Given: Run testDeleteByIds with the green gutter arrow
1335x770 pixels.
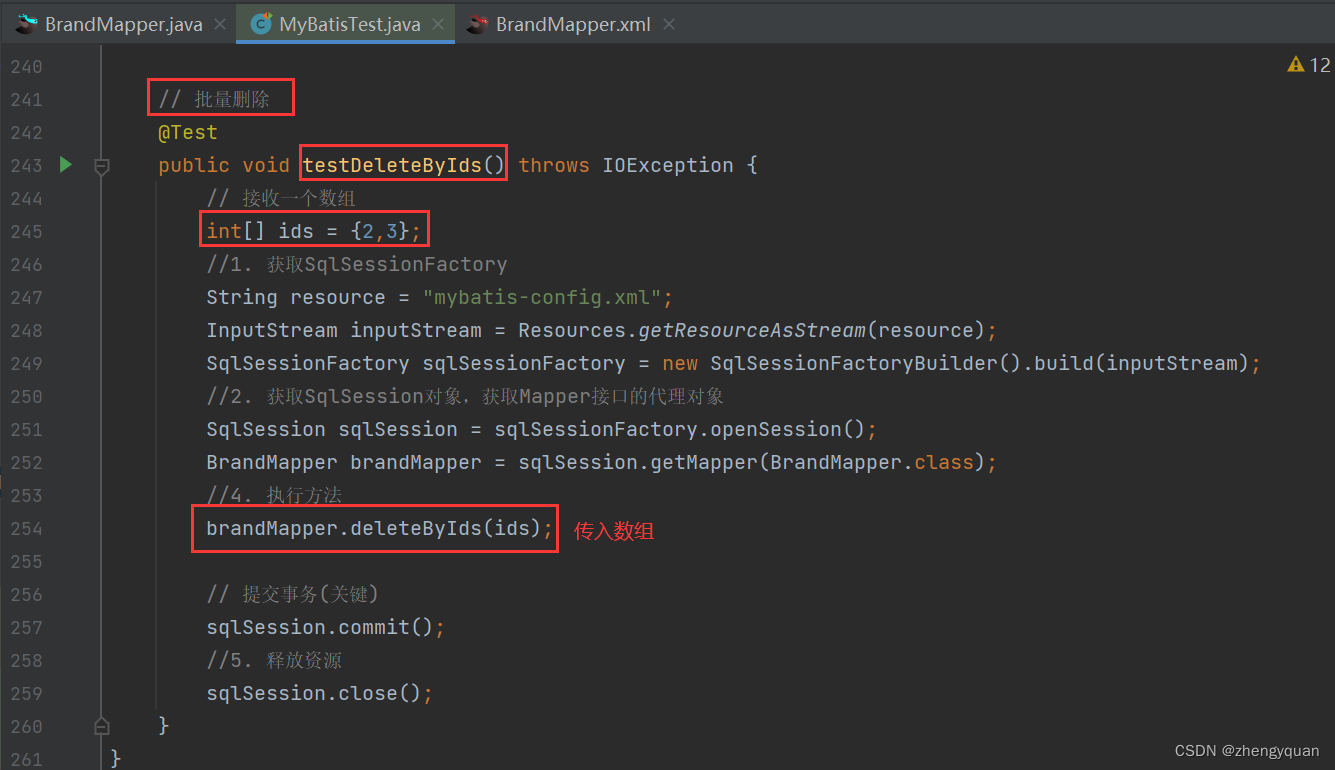Looking at the screenshot, I should click(66, 164).
